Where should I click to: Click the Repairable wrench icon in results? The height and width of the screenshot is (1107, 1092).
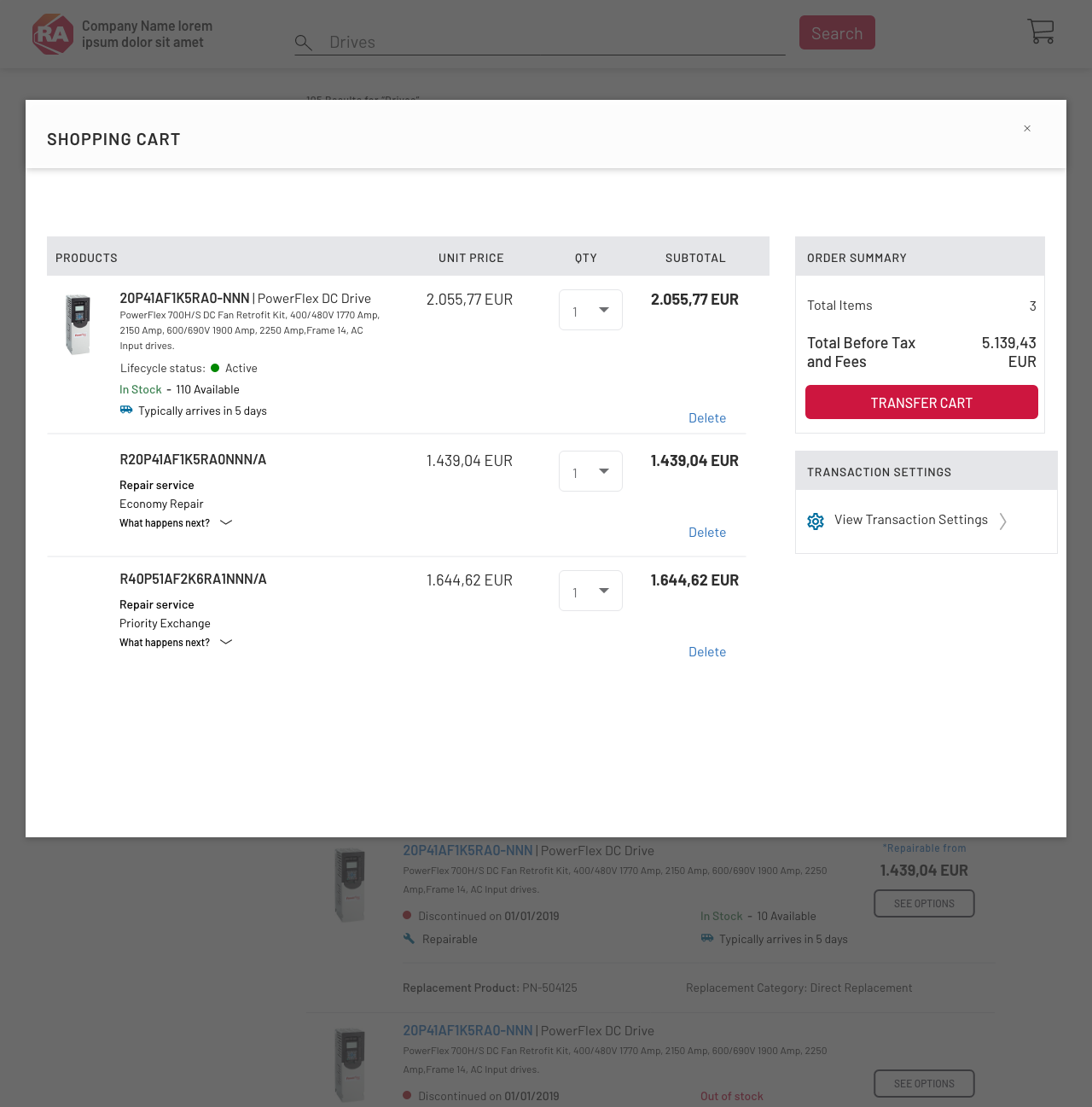(409, 938)
